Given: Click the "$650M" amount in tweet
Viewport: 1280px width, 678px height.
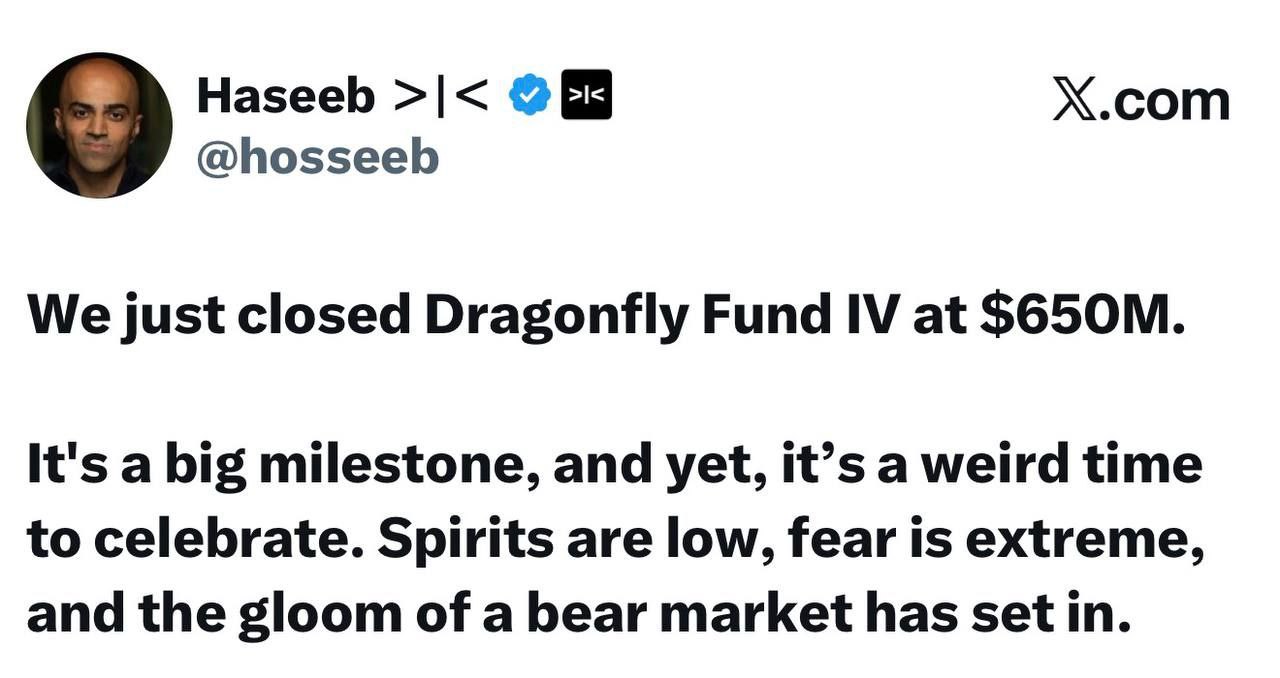Looking at the screenshot, I should [1084, 314].
